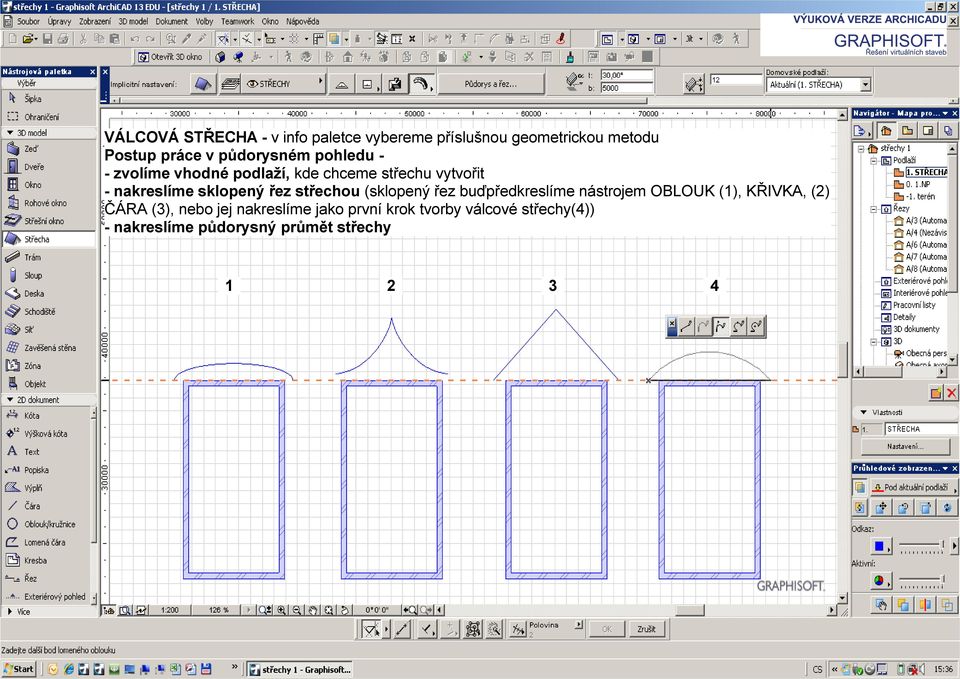Collapse the 2D dokument palette section

click(10, 400)
